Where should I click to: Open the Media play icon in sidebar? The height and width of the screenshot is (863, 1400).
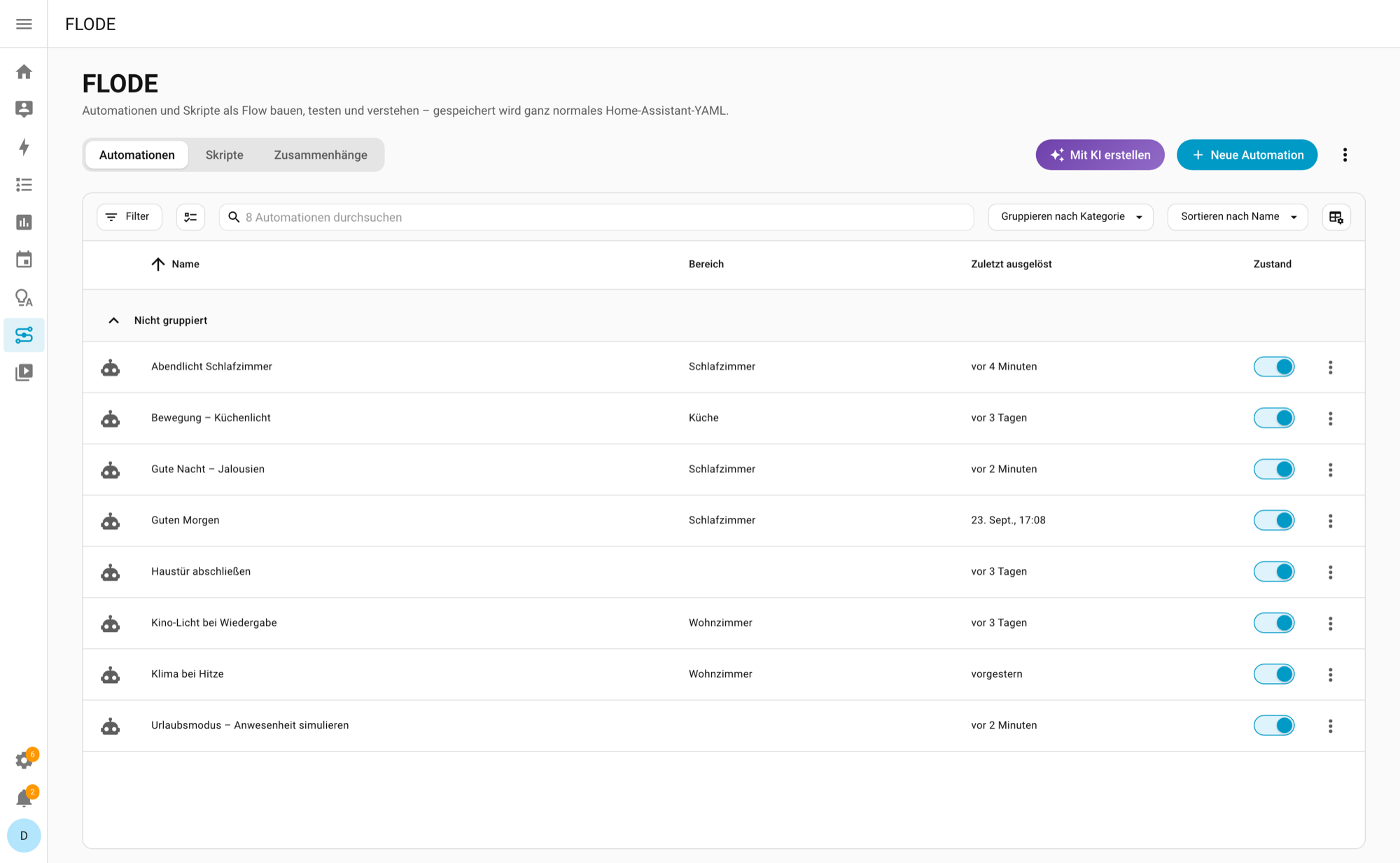pyautogui.click(x=24, y=372)
